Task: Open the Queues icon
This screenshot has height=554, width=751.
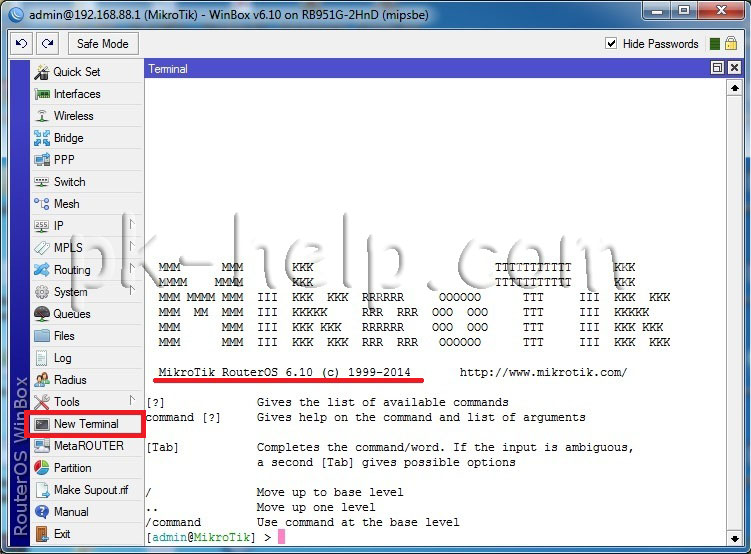Action: coord(42,314)
